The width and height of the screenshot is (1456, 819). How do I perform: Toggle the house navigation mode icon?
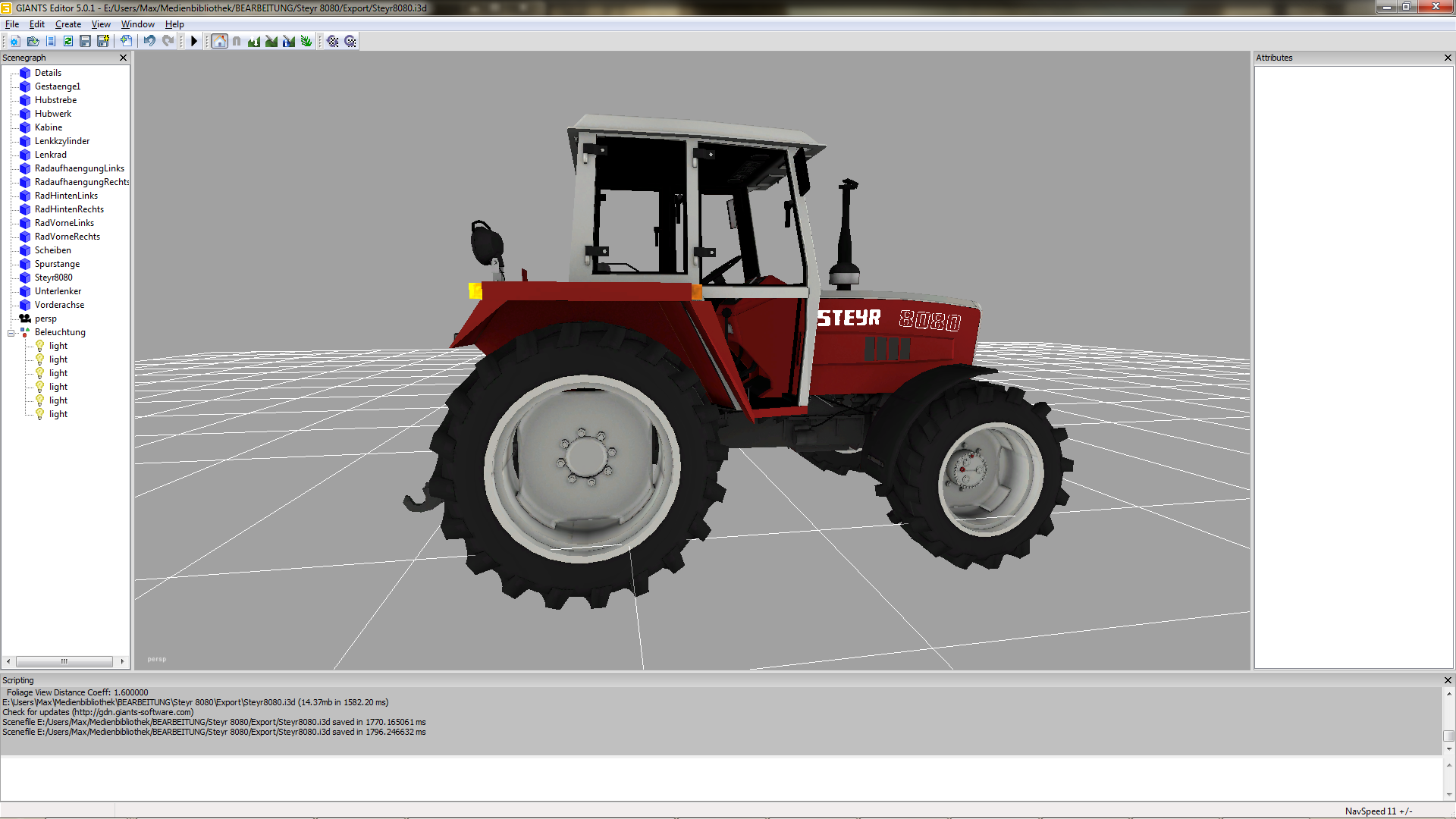point(219,41)
